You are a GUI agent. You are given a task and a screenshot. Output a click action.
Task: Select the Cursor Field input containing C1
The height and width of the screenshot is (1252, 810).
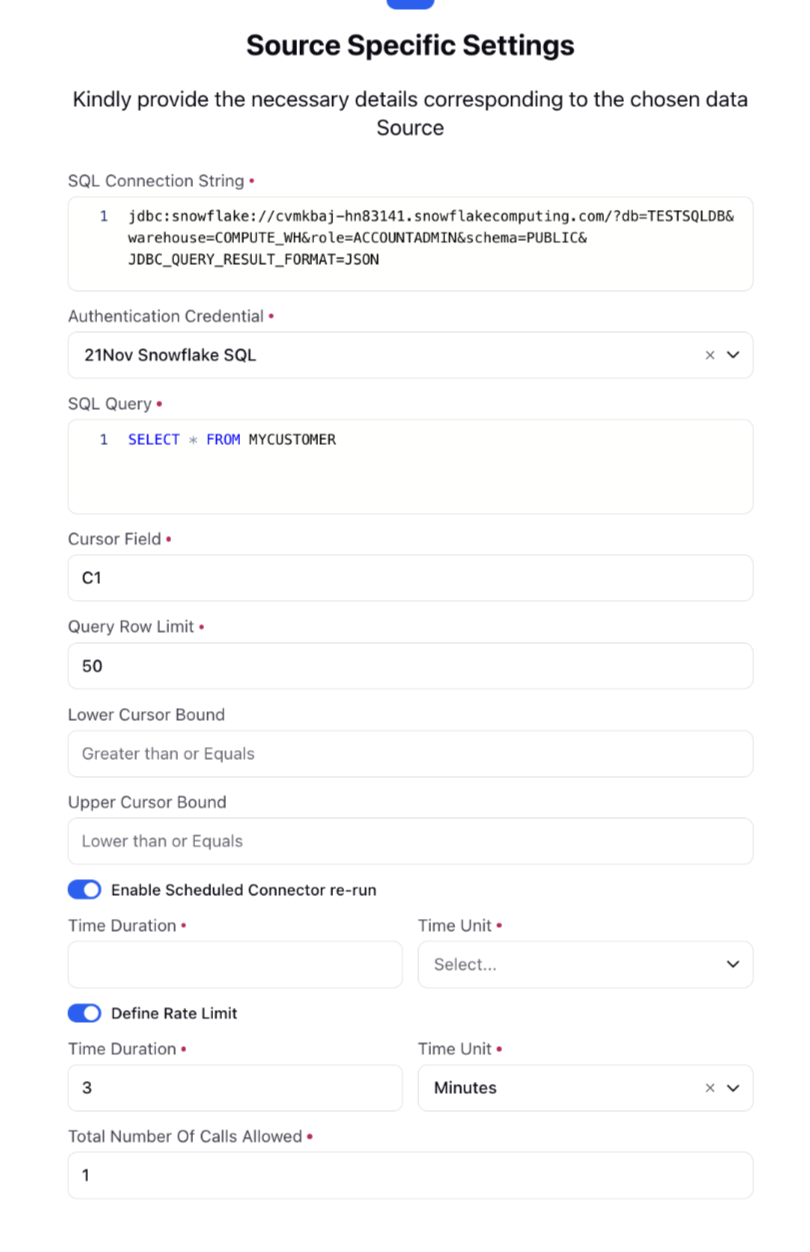(410, 578)
